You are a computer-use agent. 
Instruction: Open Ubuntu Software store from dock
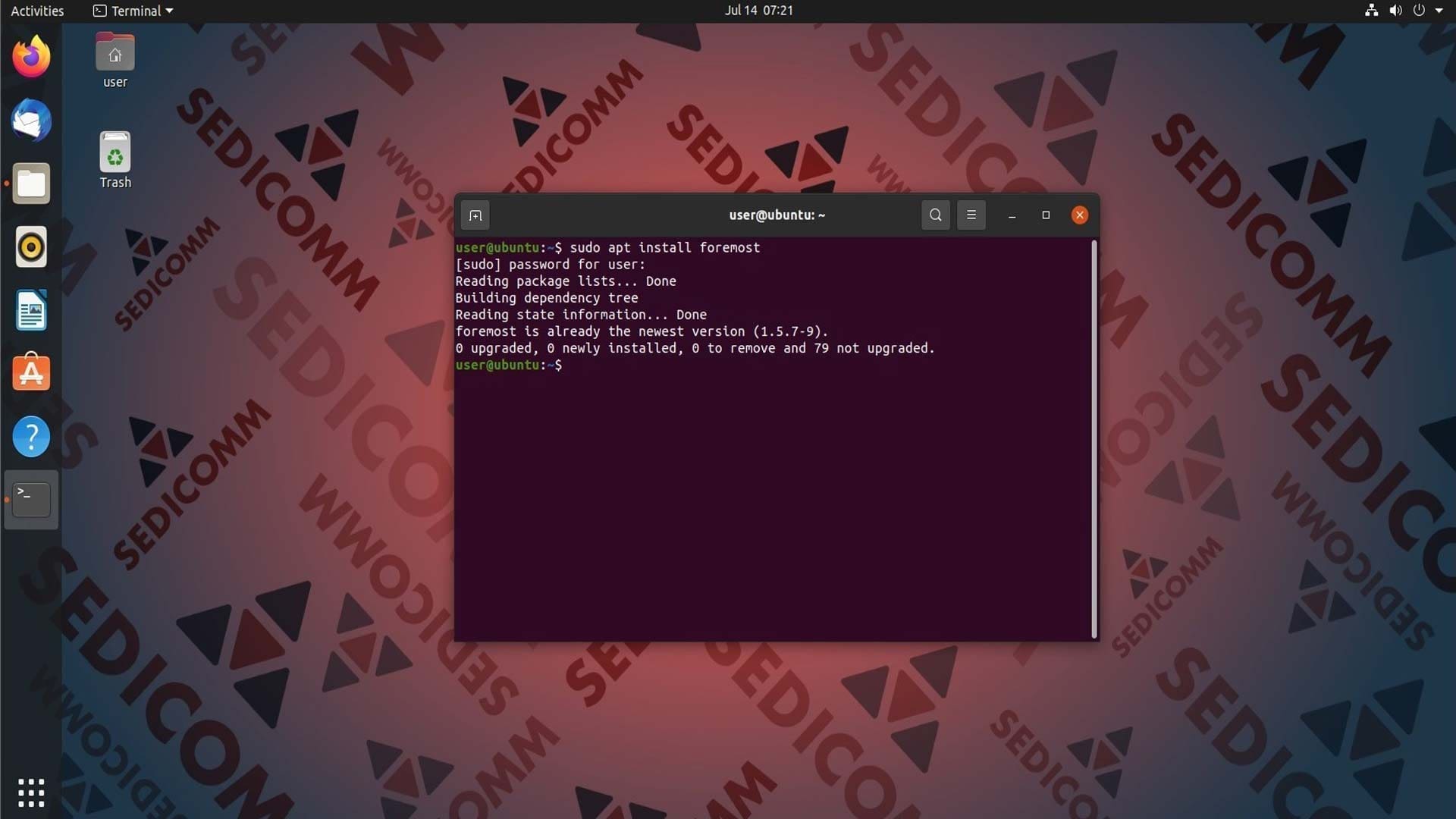pos(31,372)
